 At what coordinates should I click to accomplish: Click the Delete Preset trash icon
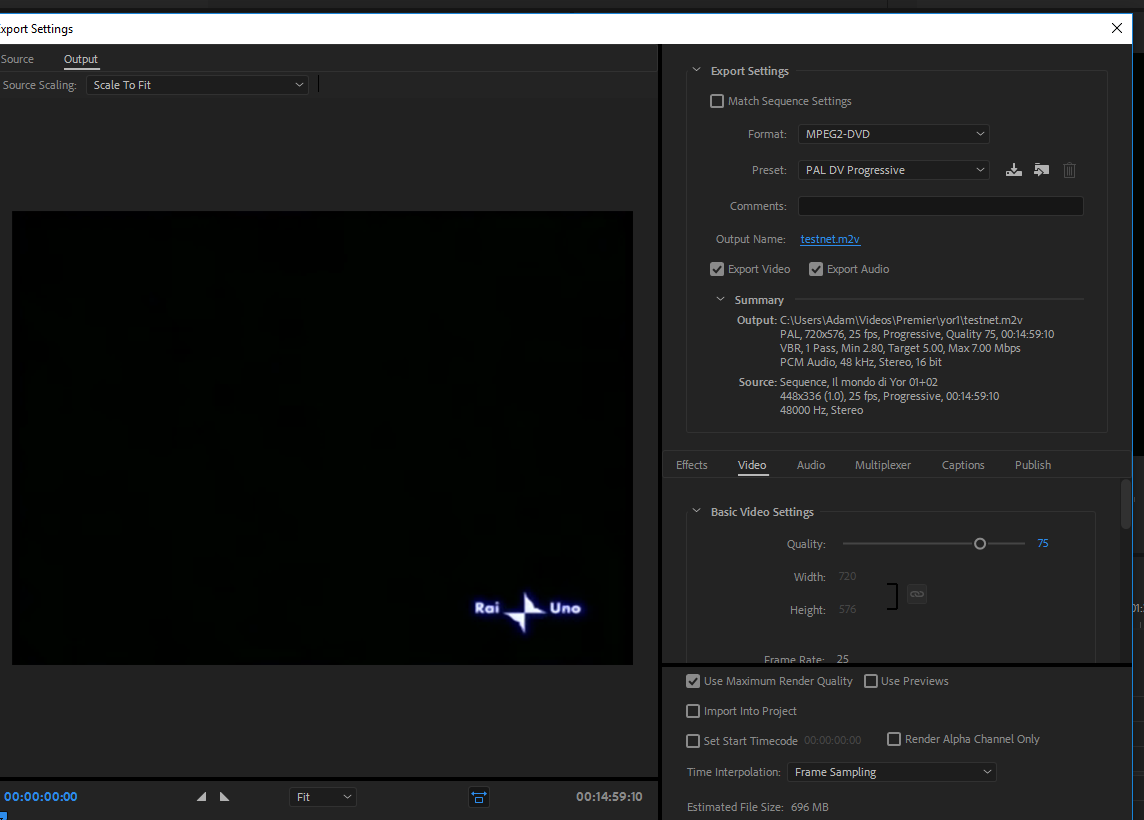click(1069, 170)
